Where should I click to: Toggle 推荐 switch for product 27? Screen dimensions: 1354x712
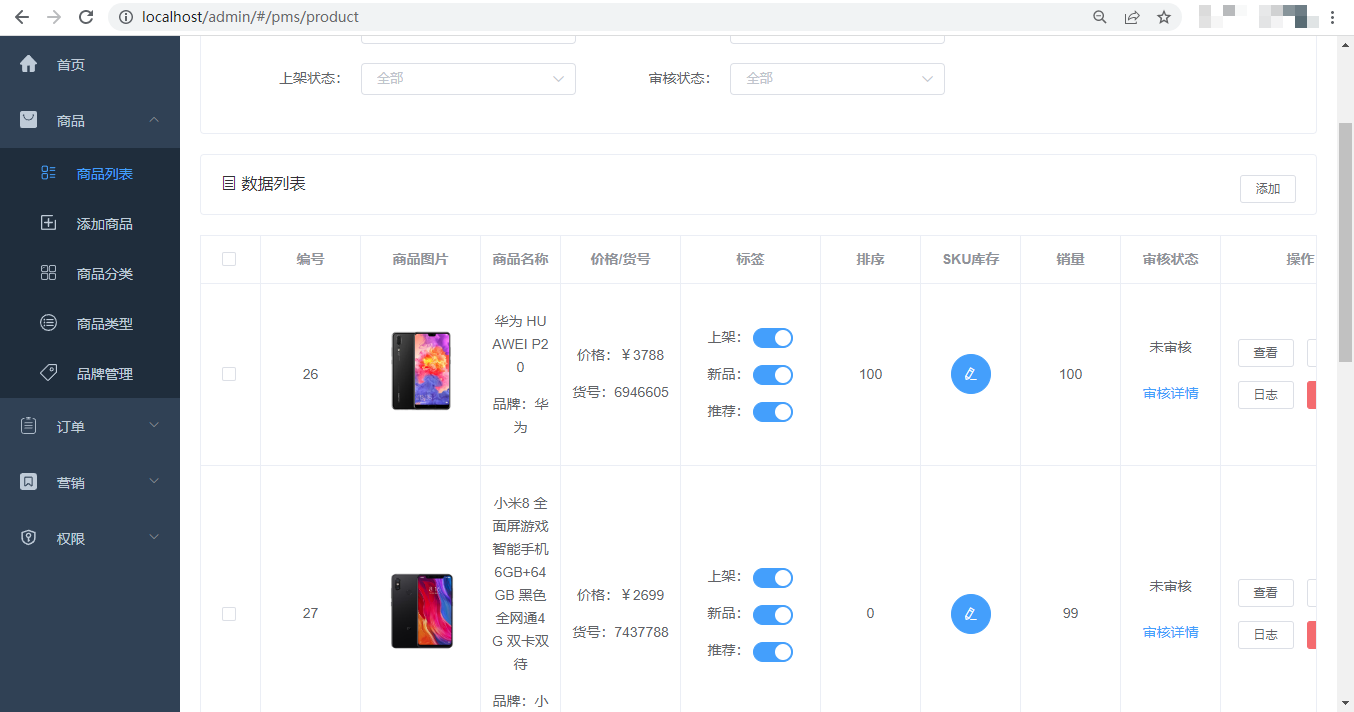[772, 652]
